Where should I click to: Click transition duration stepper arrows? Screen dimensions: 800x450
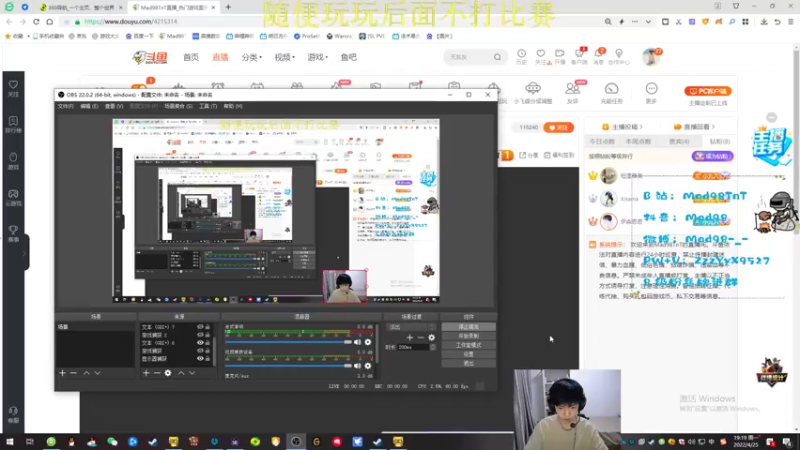[x=433, y=347]
